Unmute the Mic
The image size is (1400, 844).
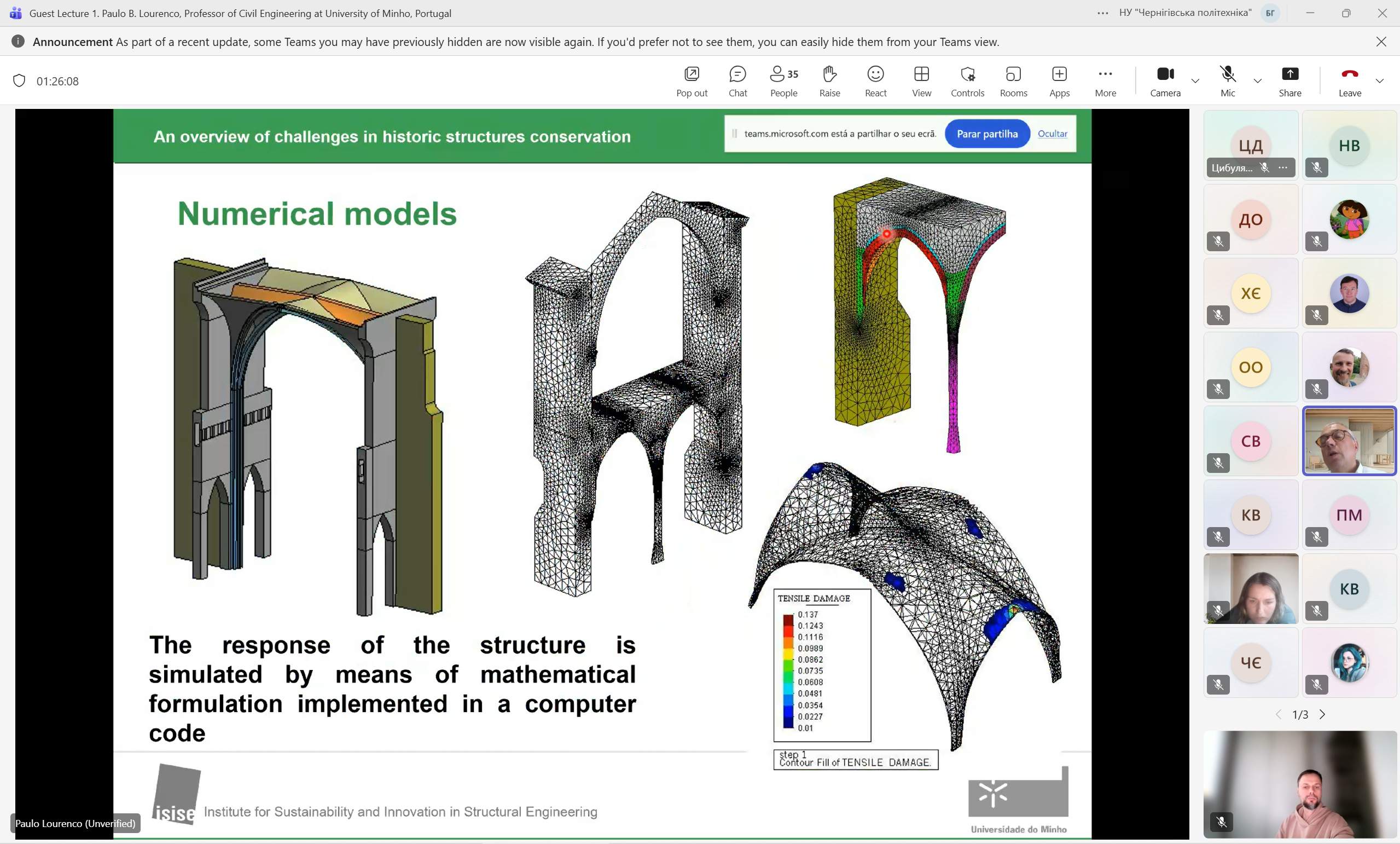(1227, 80)
